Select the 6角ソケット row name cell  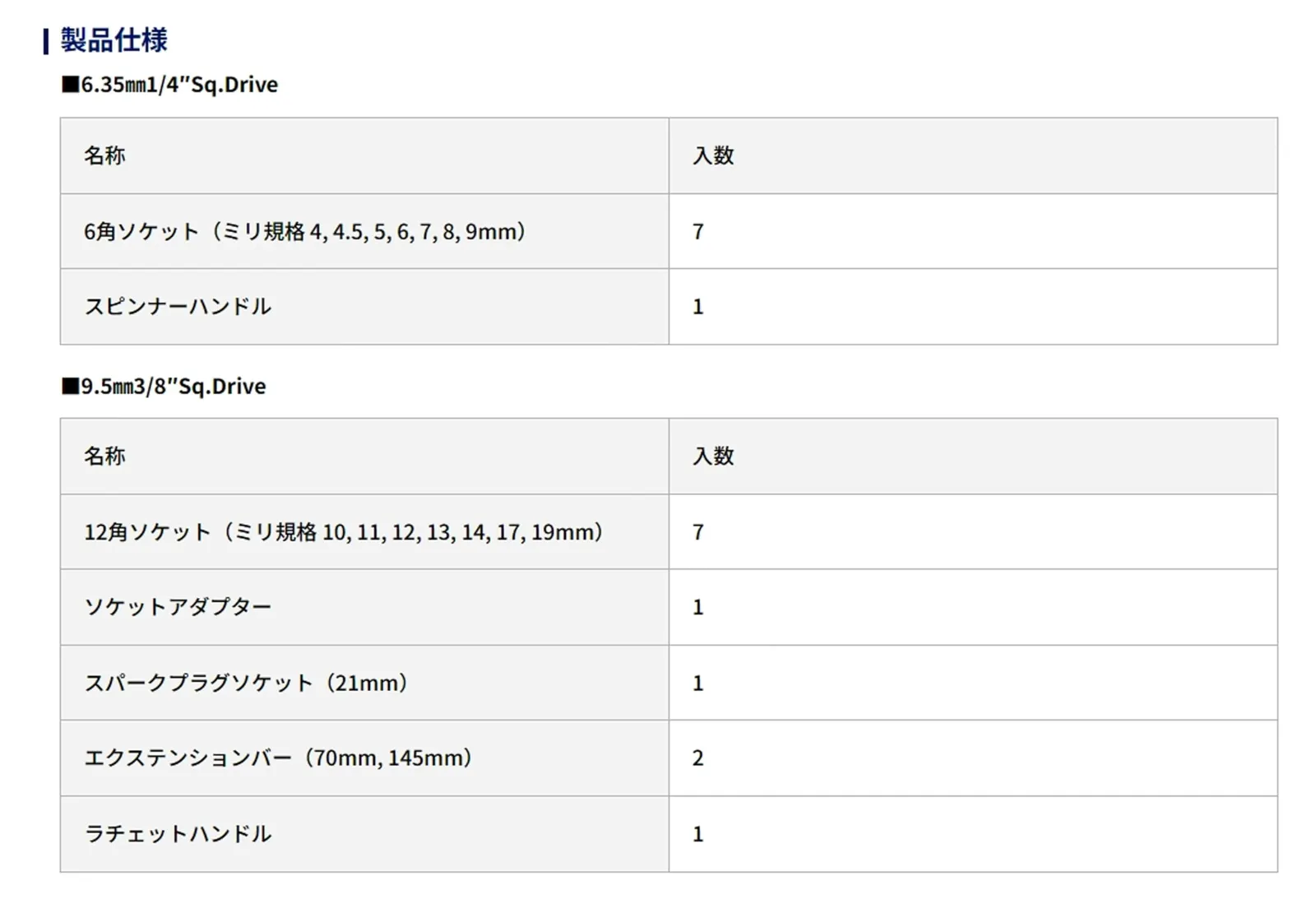point(304,232)
